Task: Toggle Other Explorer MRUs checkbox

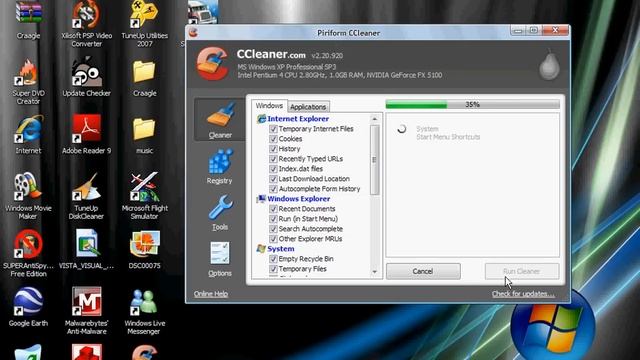Action: 273,239
